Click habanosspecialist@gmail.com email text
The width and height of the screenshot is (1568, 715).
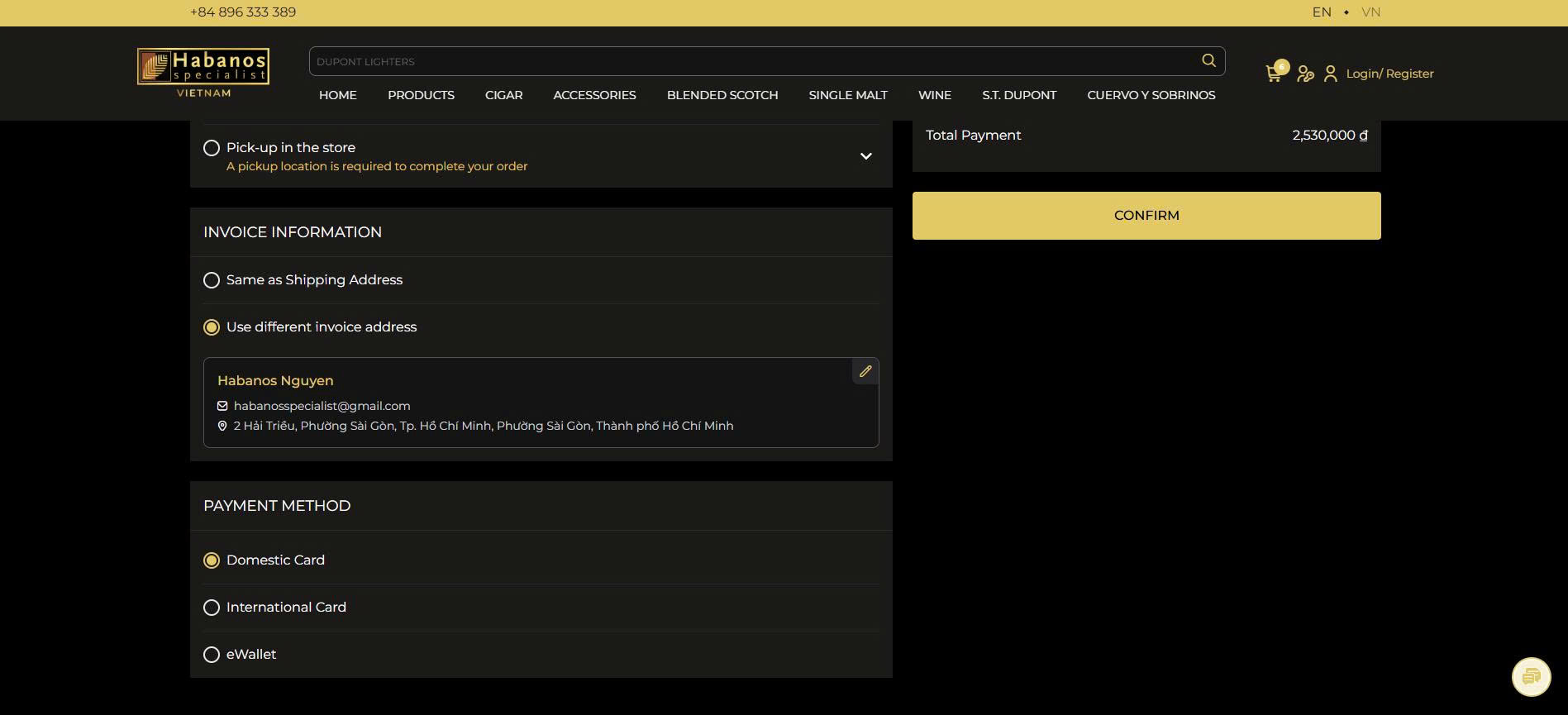pyautogui.click(x=322, y=406)
